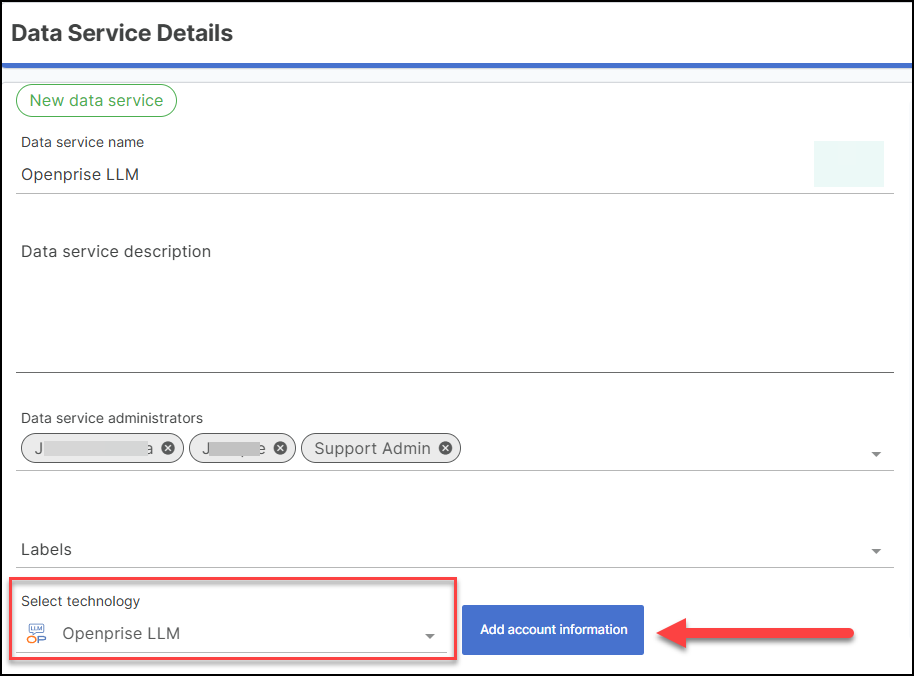This screenshot has height=676, width=914.
Task: Click the selected Openprise LLM technology text
Action: [x=121, y=633]
